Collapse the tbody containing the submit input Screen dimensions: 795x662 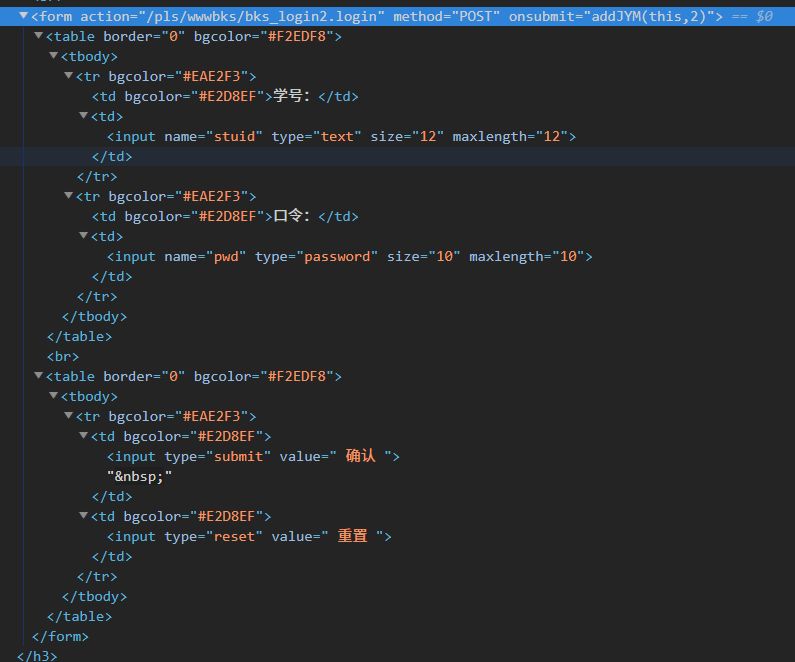point(53,395)
